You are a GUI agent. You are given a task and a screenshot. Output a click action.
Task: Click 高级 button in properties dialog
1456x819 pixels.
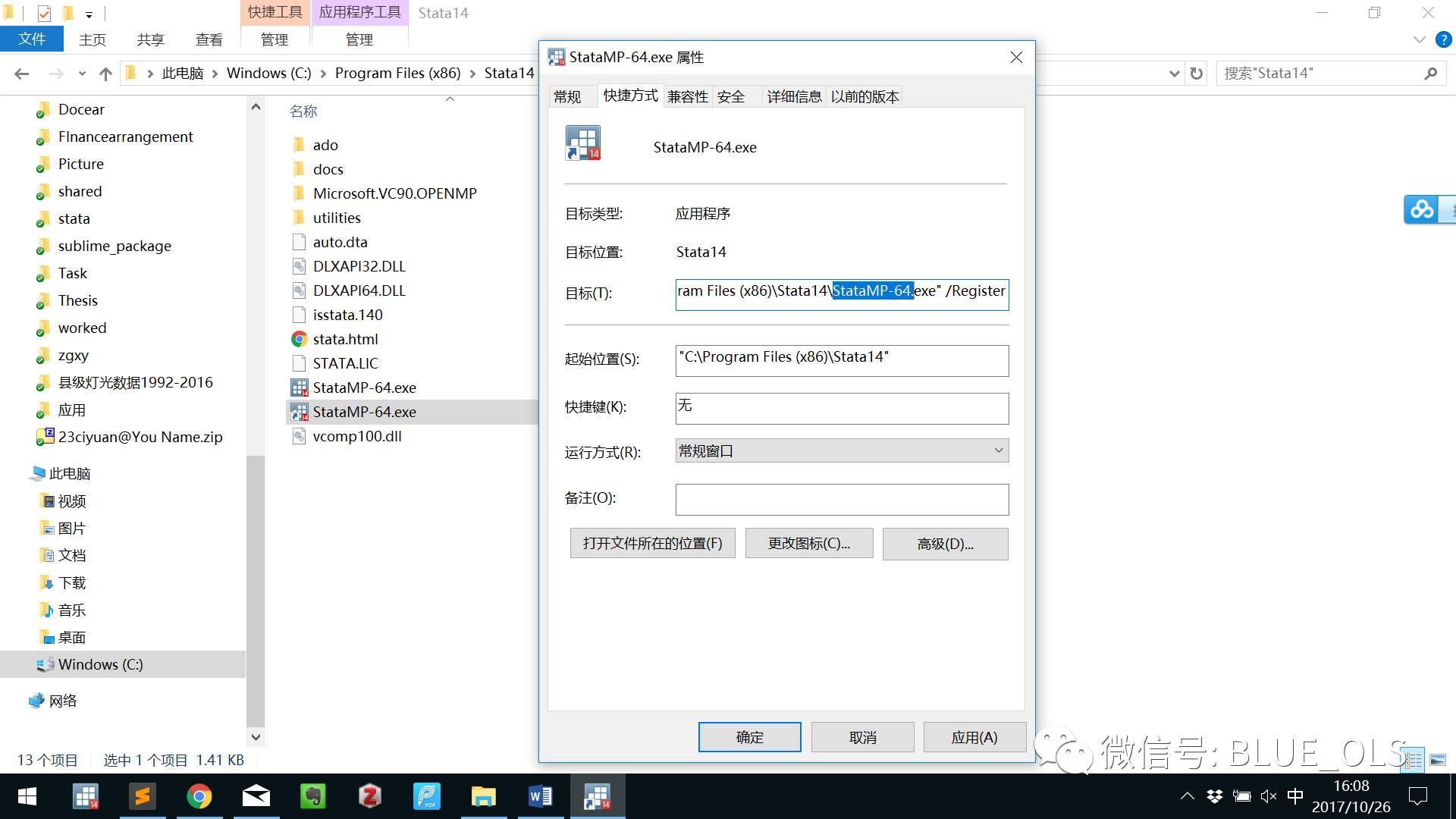point(943,543)
